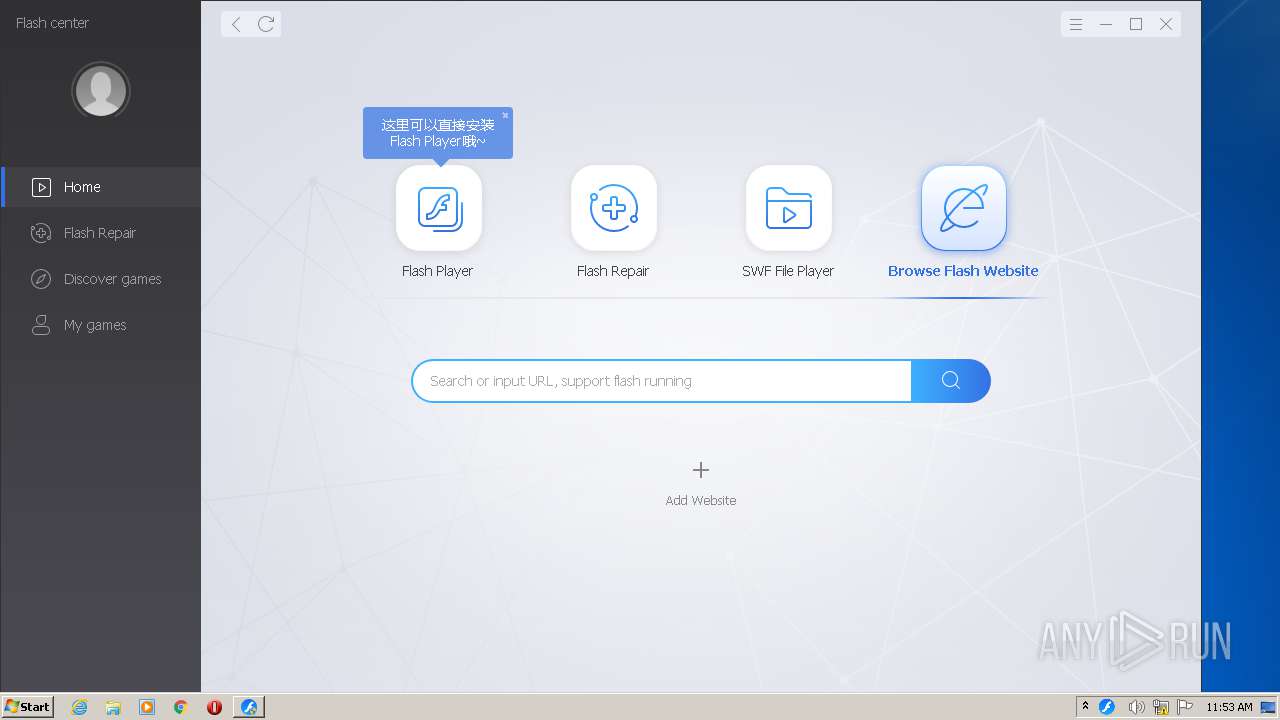
Task: Click the Flash center title text
Action: pos(52,23)
